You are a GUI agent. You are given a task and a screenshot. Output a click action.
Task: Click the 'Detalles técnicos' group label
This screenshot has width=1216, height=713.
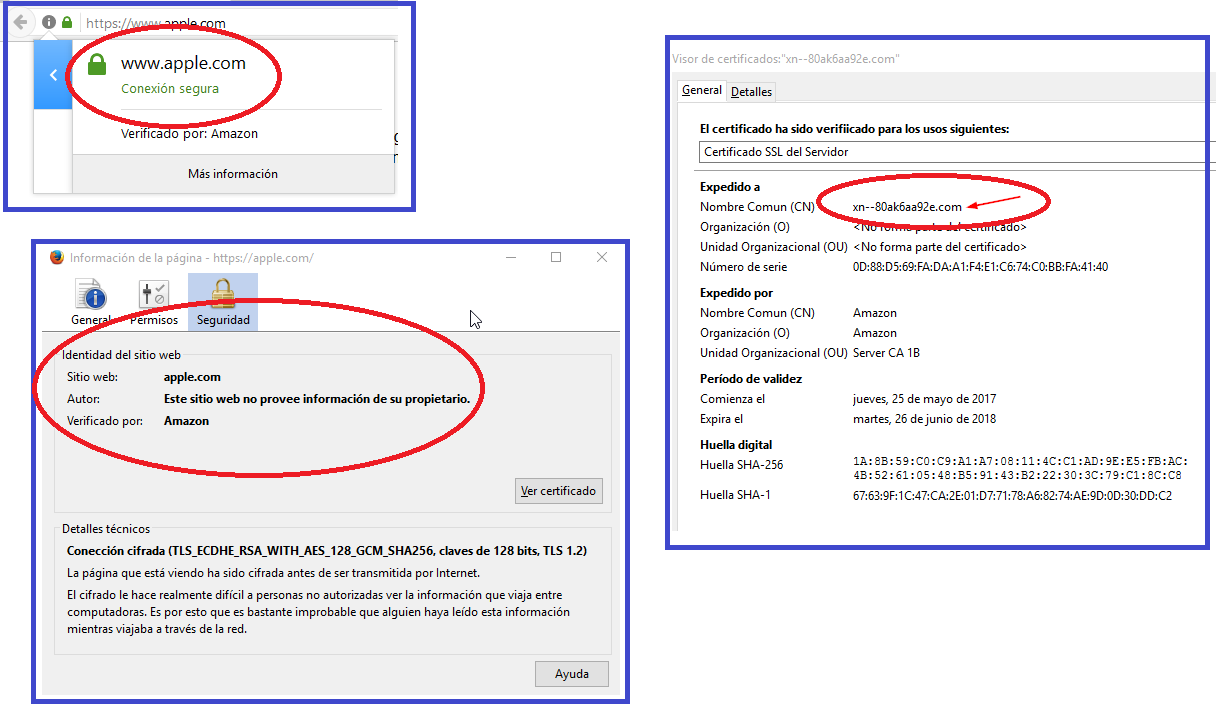[x=106, y=529]
